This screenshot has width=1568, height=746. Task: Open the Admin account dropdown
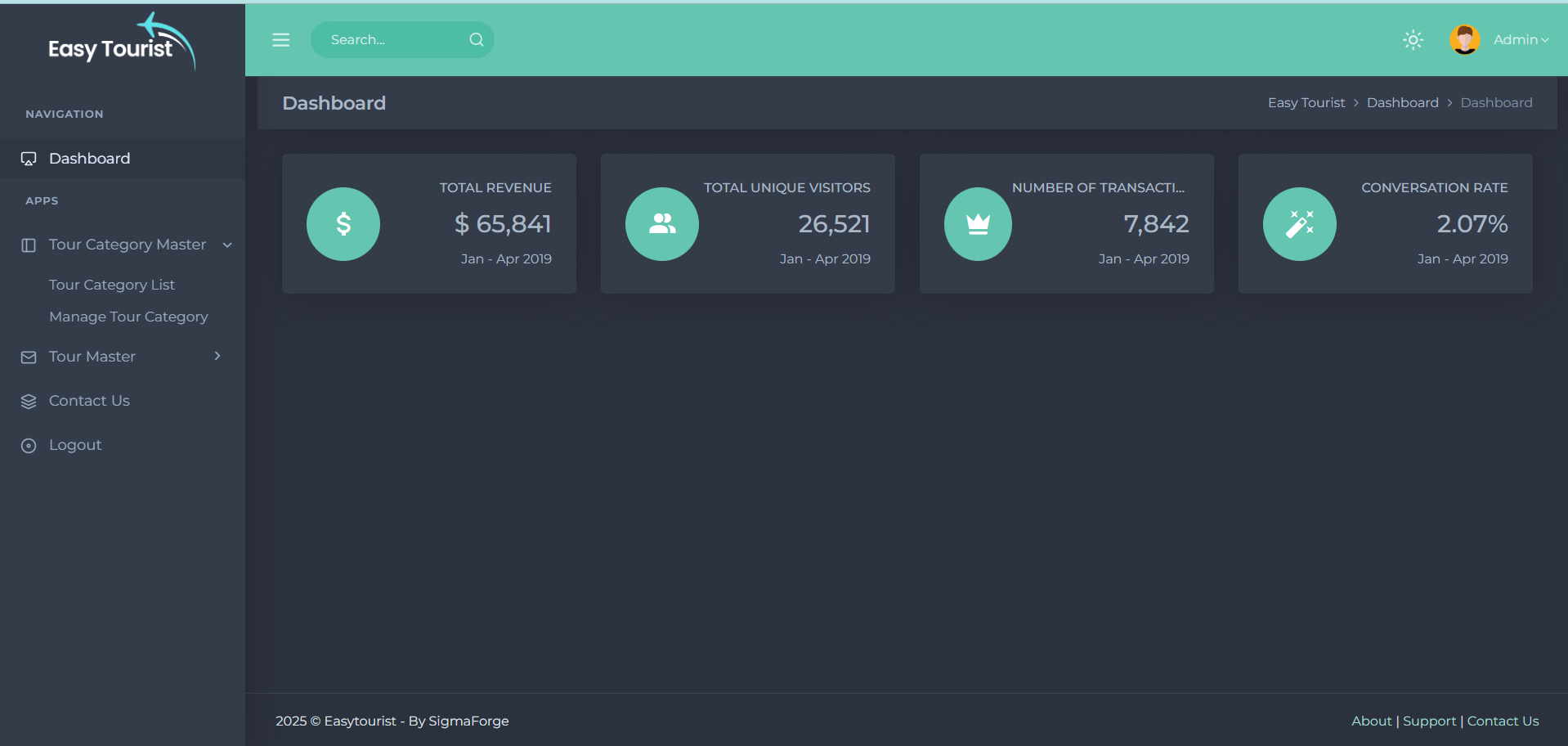tap(1521, 39)
